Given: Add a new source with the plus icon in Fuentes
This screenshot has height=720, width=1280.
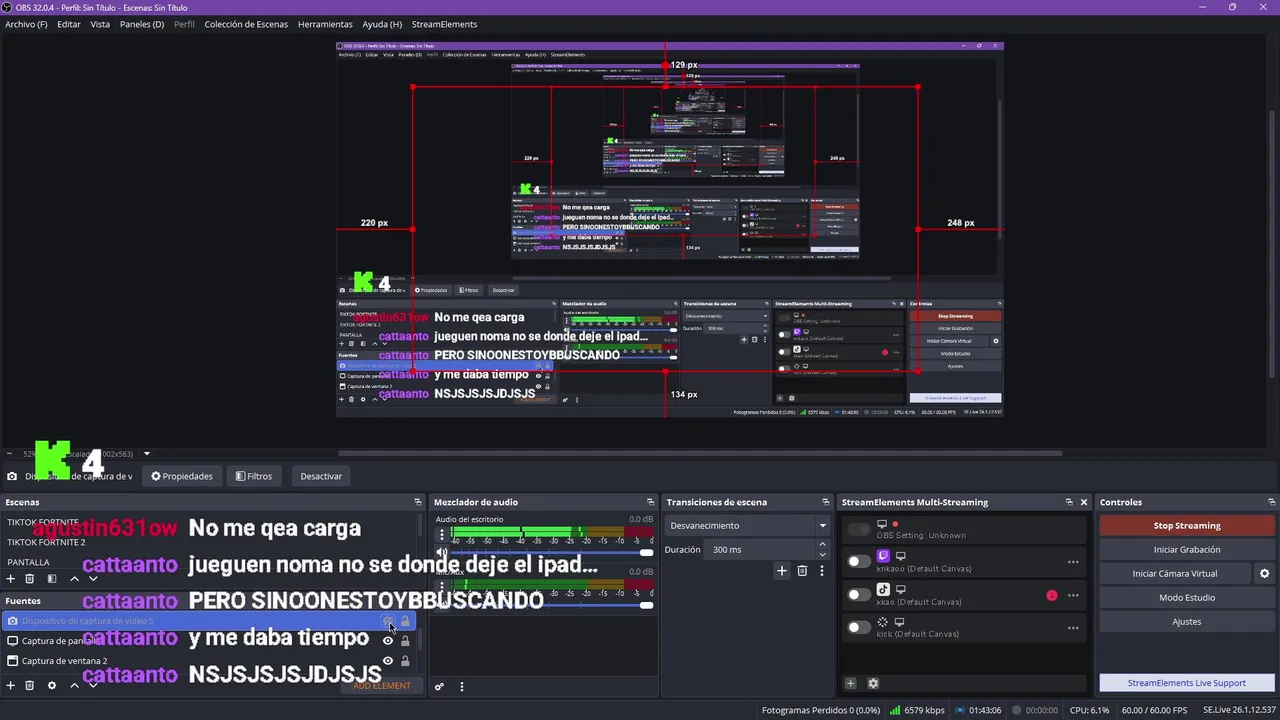Looking at the screenshot, I should [x=11, y=685].
